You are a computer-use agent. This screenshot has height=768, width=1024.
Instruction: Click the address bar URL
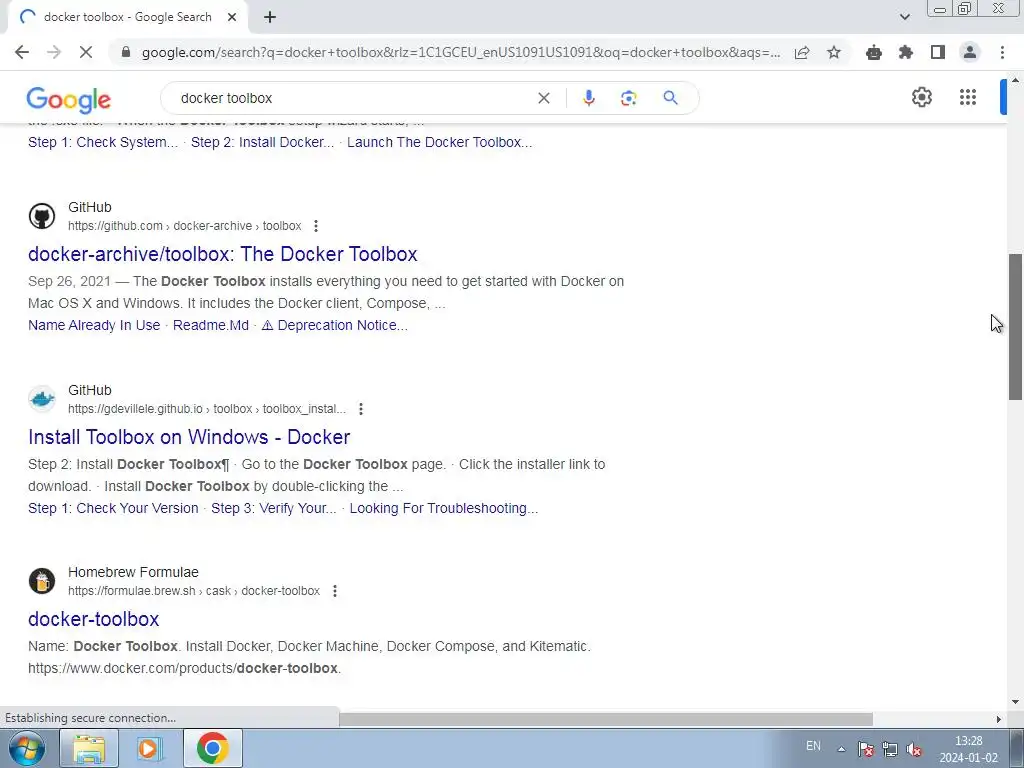[460, 52]
